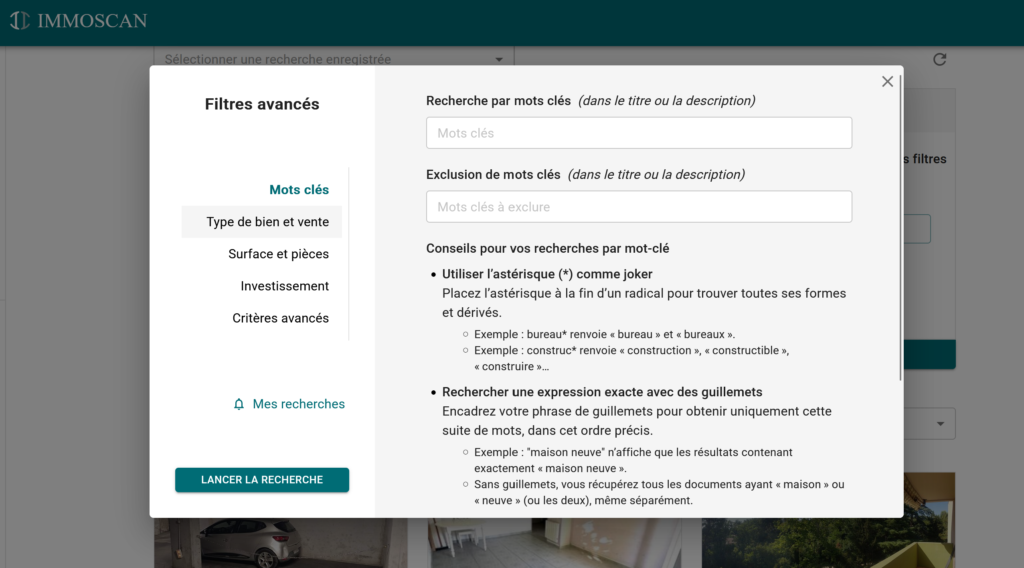Open the Type de bien et vente section
This screenshot has width=1024, height=568.
pos(262,222)
